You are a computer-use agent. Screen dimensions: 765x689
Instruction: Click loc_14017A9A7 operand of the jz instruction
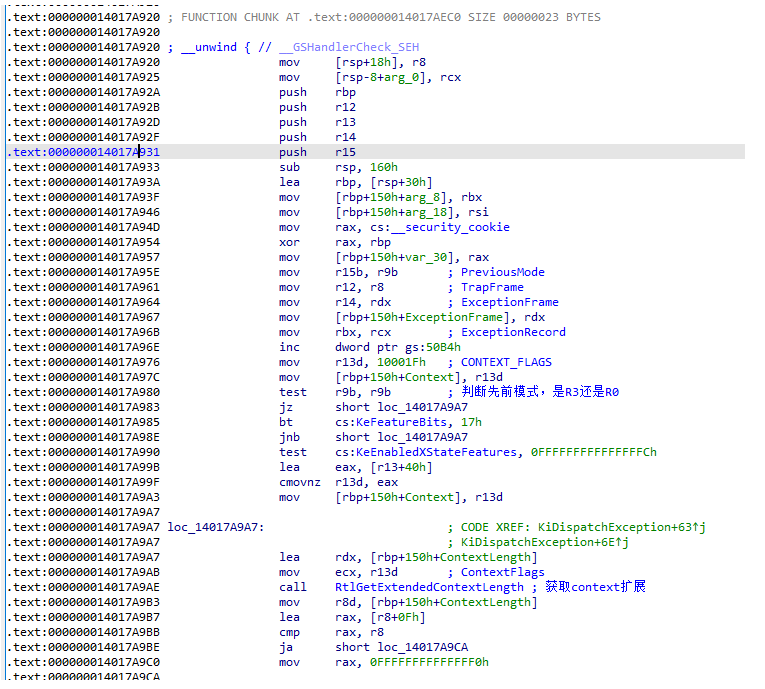pyautogui.click(x=423, y=407)
